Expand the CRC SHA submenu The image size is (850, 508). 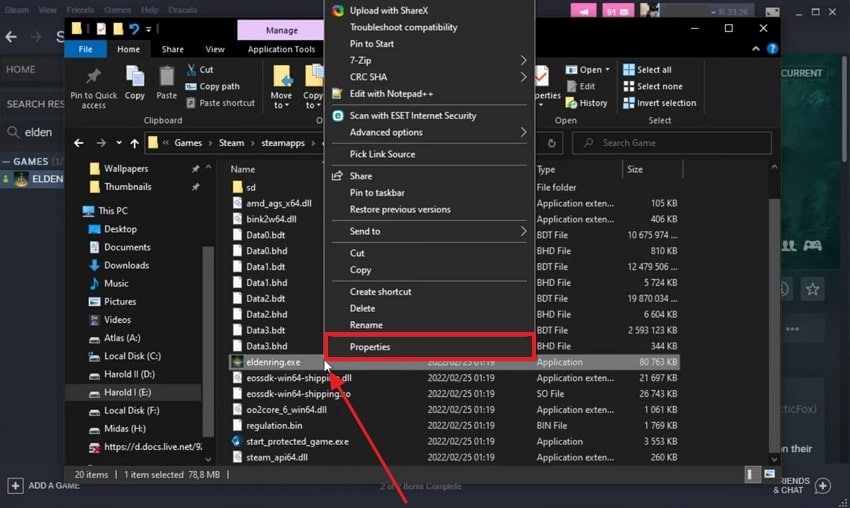(429, 77)
